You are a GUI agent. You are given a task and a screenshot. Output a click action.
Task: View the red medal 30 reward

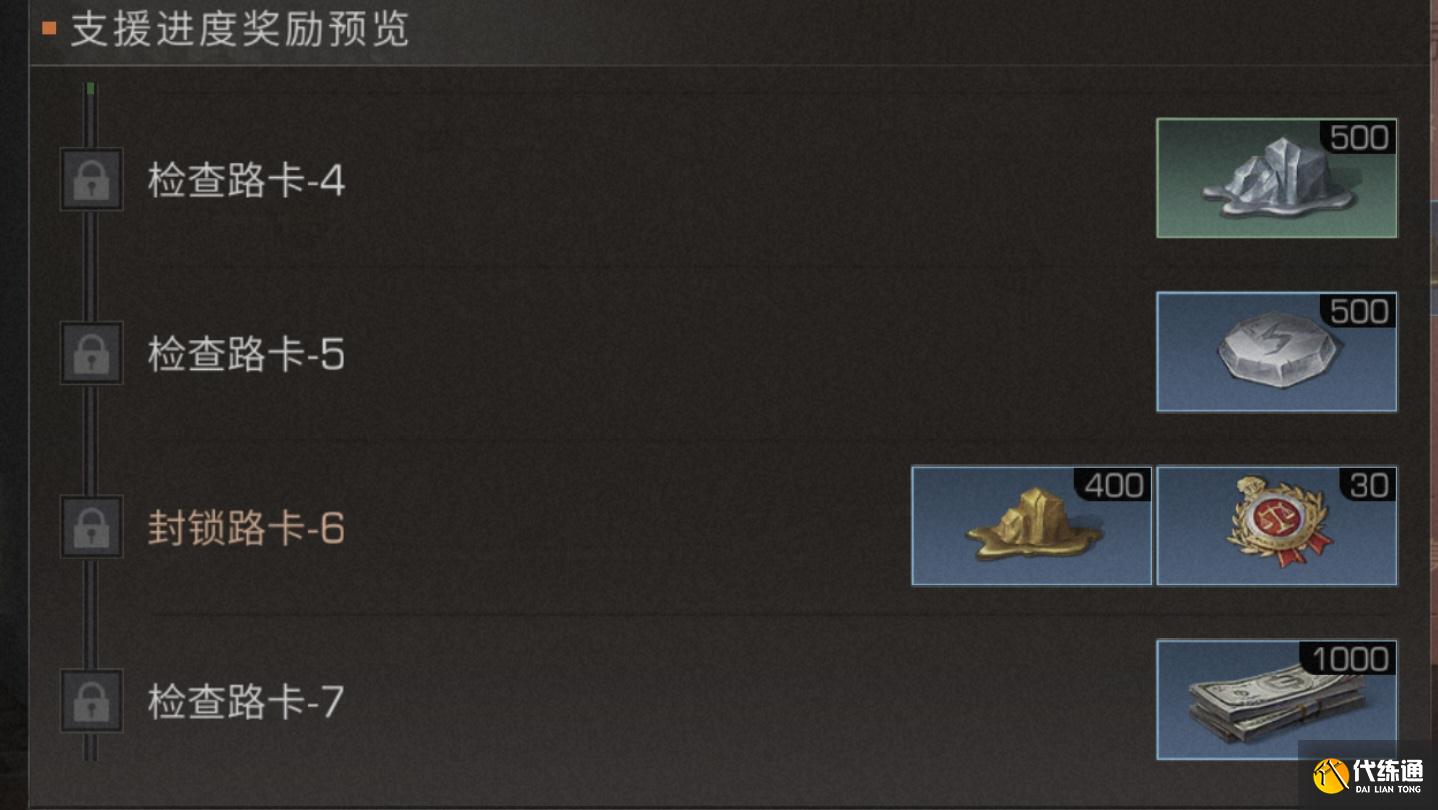coord(1276,525)
